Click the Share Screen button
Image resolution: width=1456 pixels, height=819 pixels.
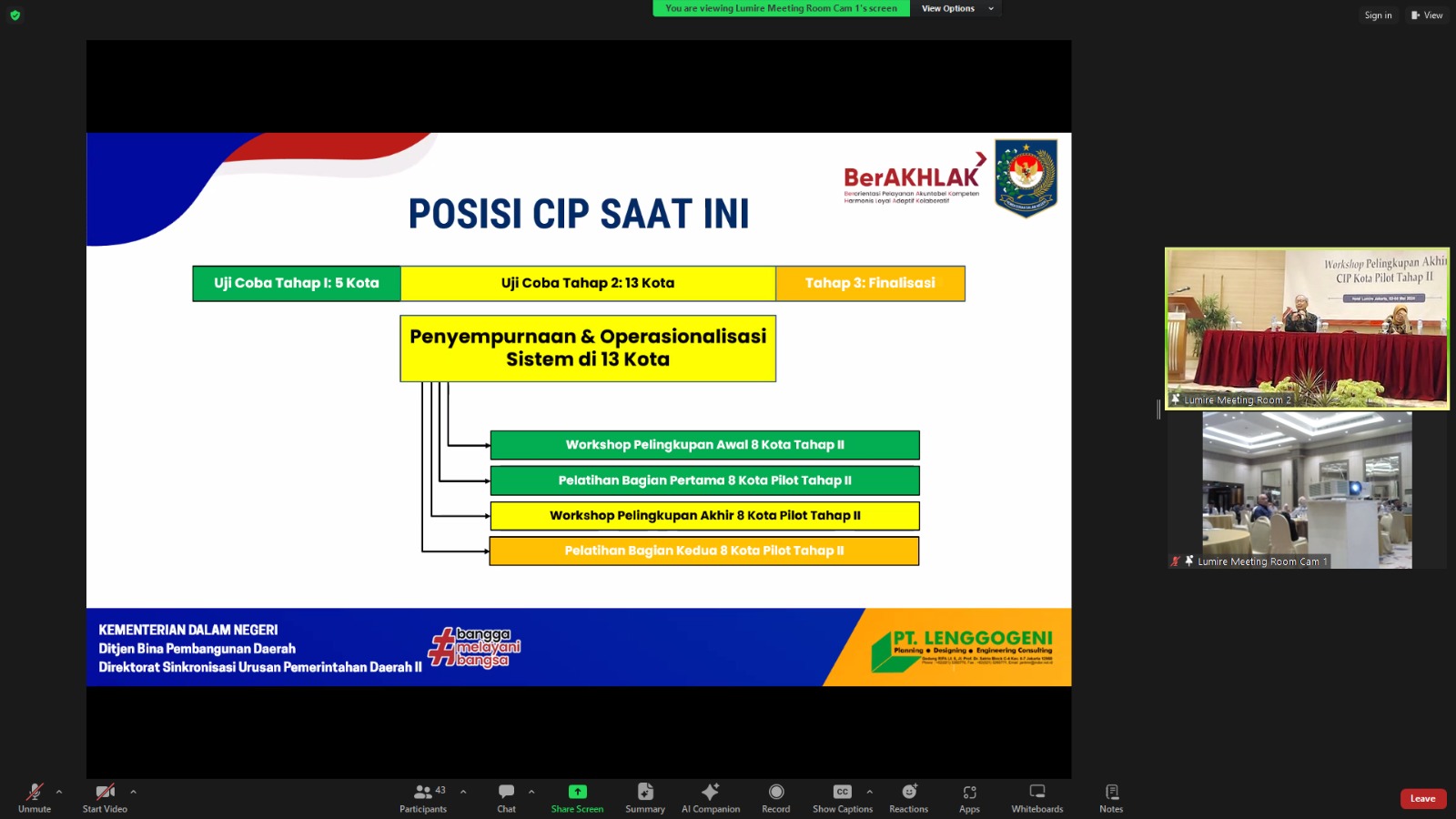577,797
